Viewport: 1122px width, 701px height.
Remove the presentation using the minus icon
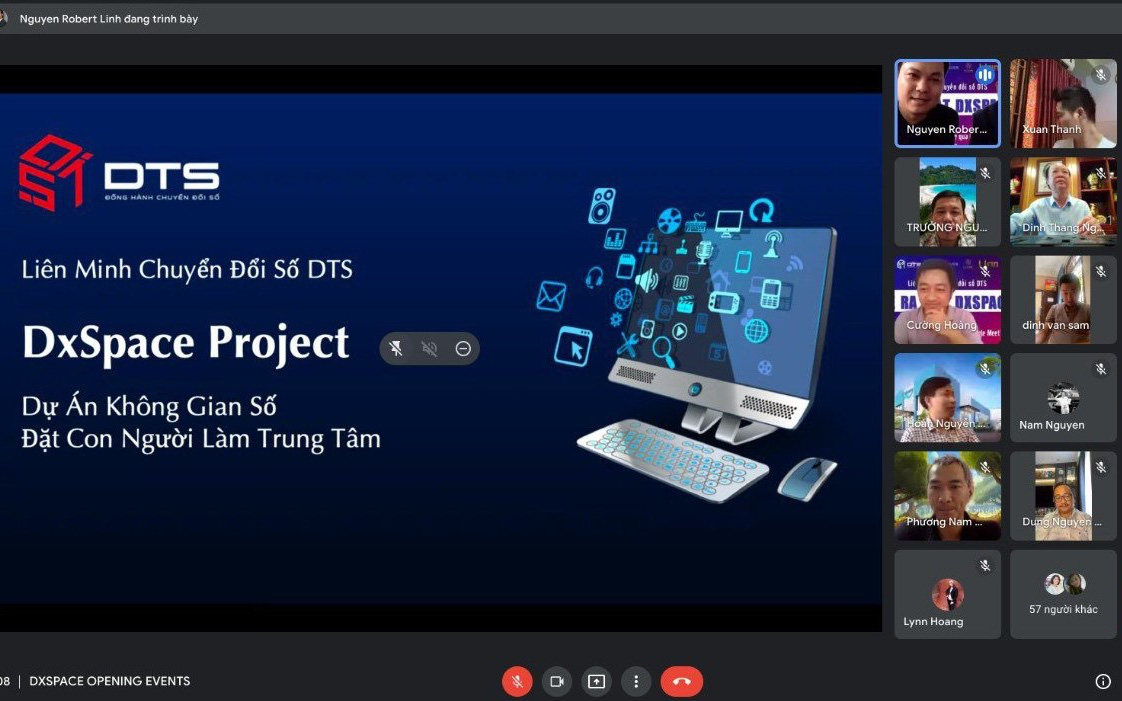463,348
